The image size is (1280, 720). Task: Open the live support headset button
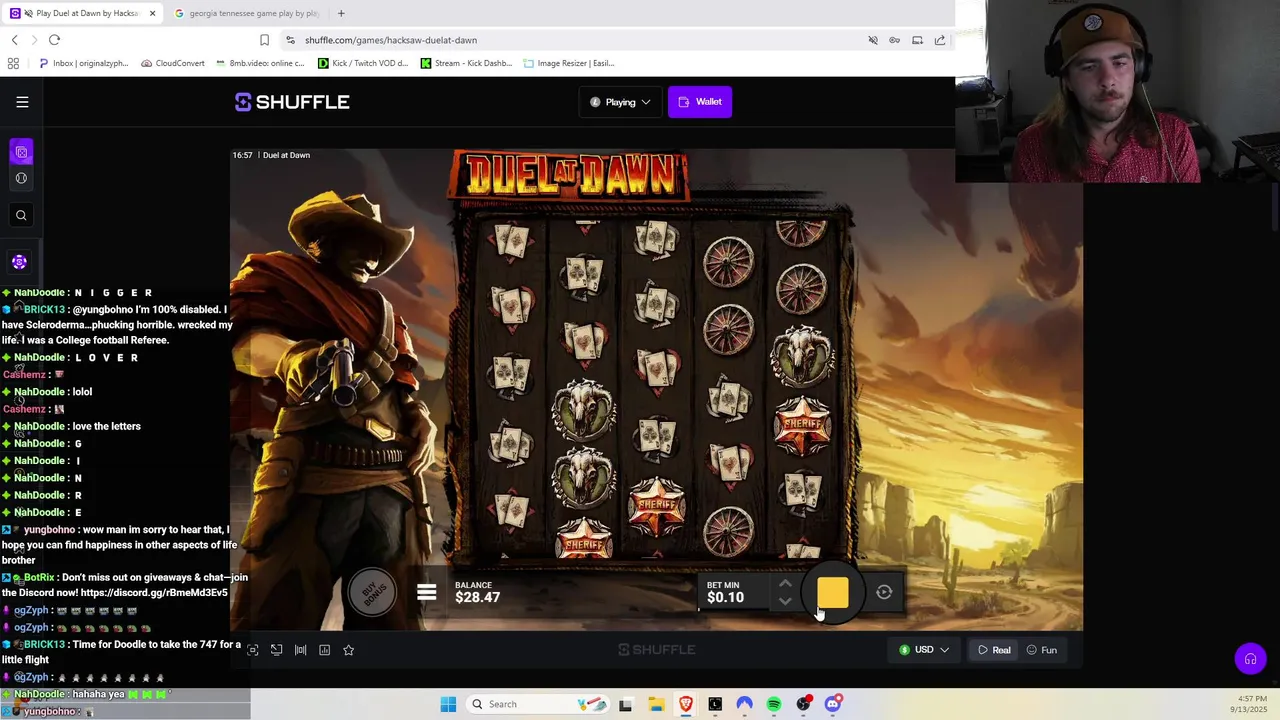click(x=1250, y=659)
